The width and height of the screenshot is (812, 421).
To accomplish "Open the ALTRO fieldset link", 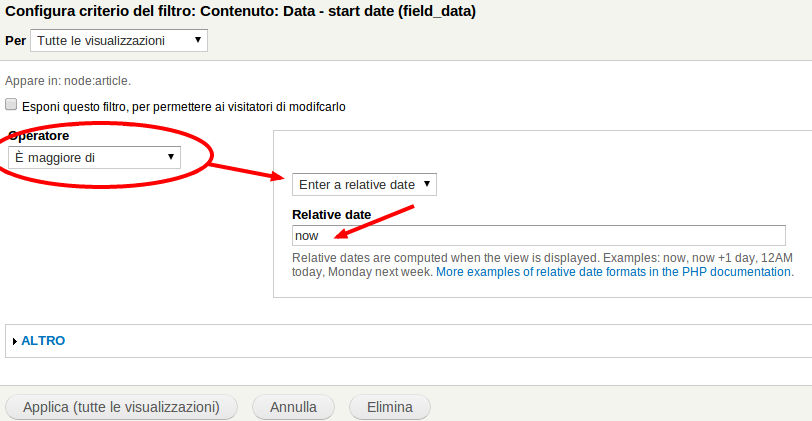I will 43,341.
